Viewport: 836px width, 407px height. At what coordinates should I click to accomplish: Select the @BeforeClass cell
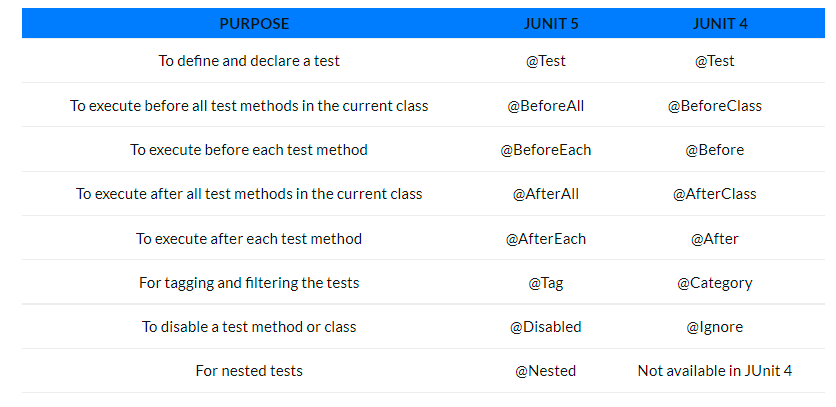[x=714, y=106]
